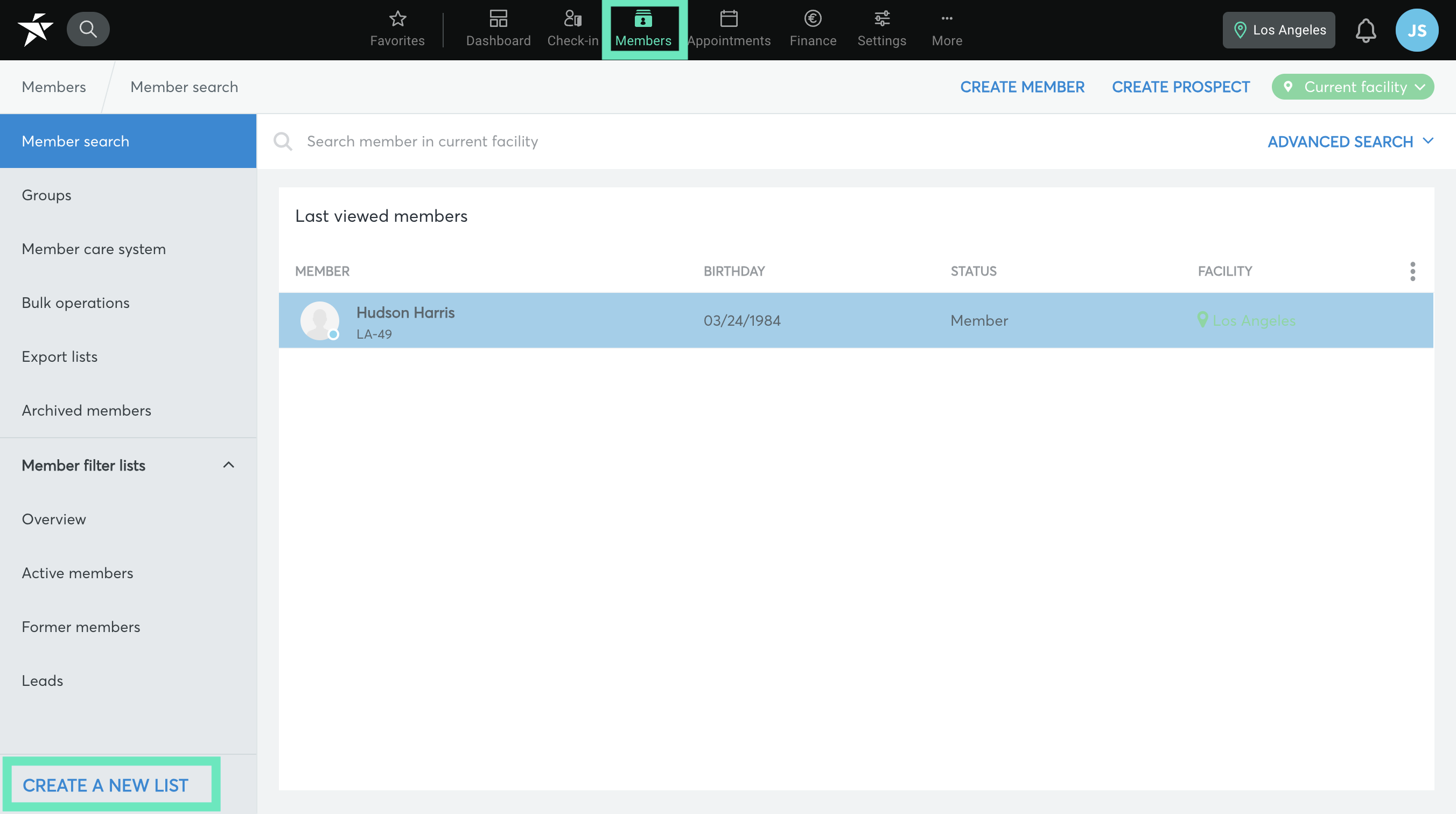This screenshot has width=1456, height=814.
Task: Open the Appointments calendar section
Action: (x=729, y=30)
